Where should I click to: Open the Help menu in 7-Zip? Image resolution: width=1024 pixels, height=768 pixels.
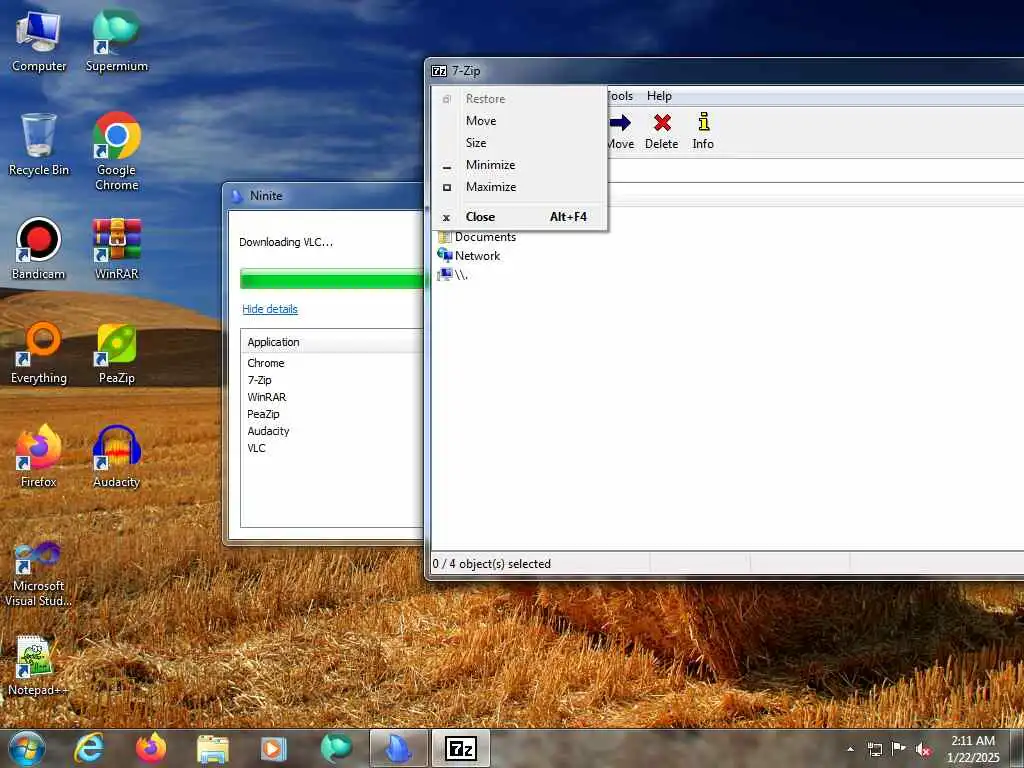[659, 96]
